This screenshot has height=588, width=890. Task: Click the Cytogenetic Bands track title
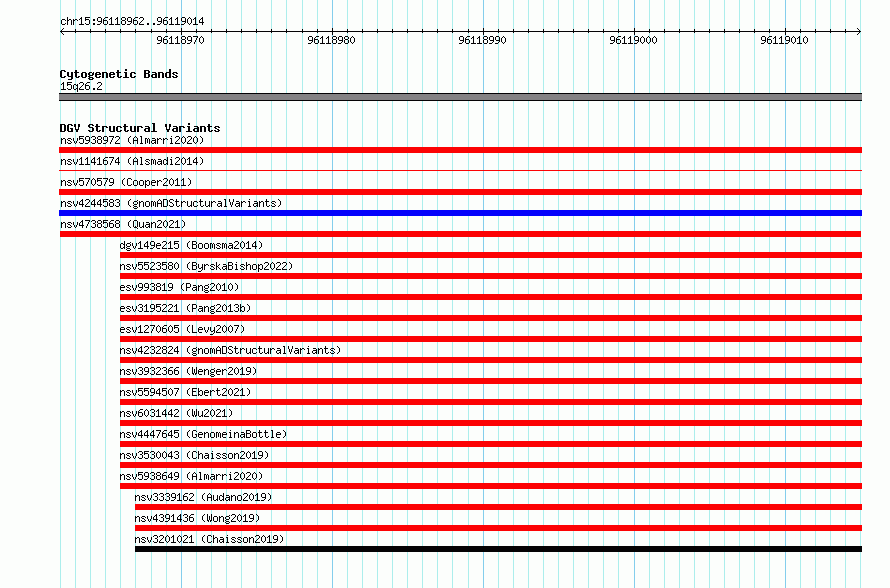119,74
